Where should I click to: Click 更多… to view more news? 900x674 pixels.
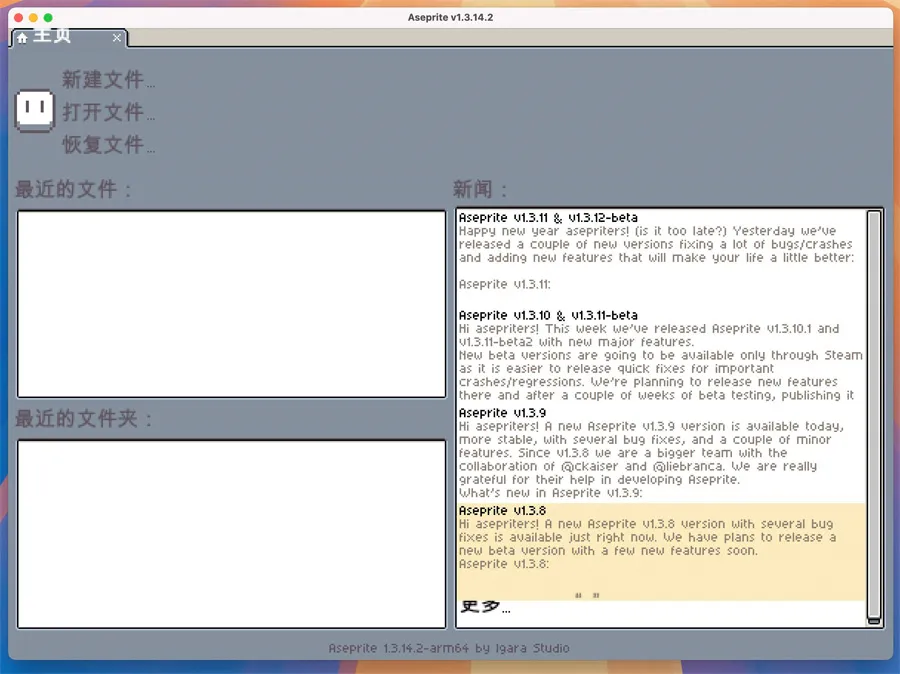point(485,607)
